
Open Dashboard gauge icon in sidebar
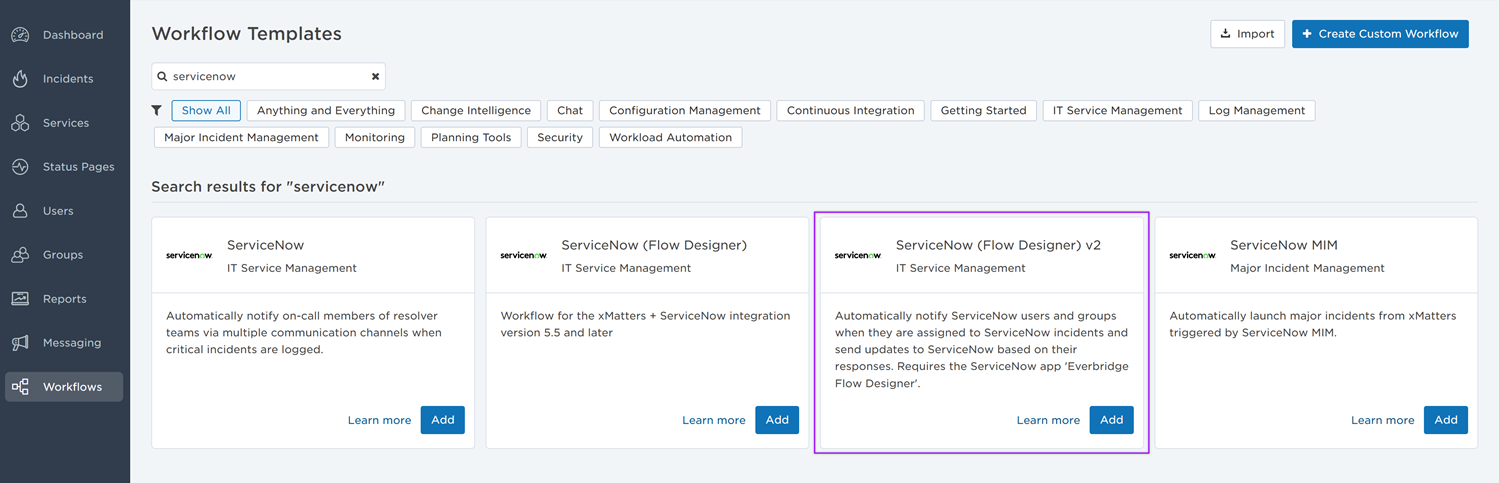(20, 35)
